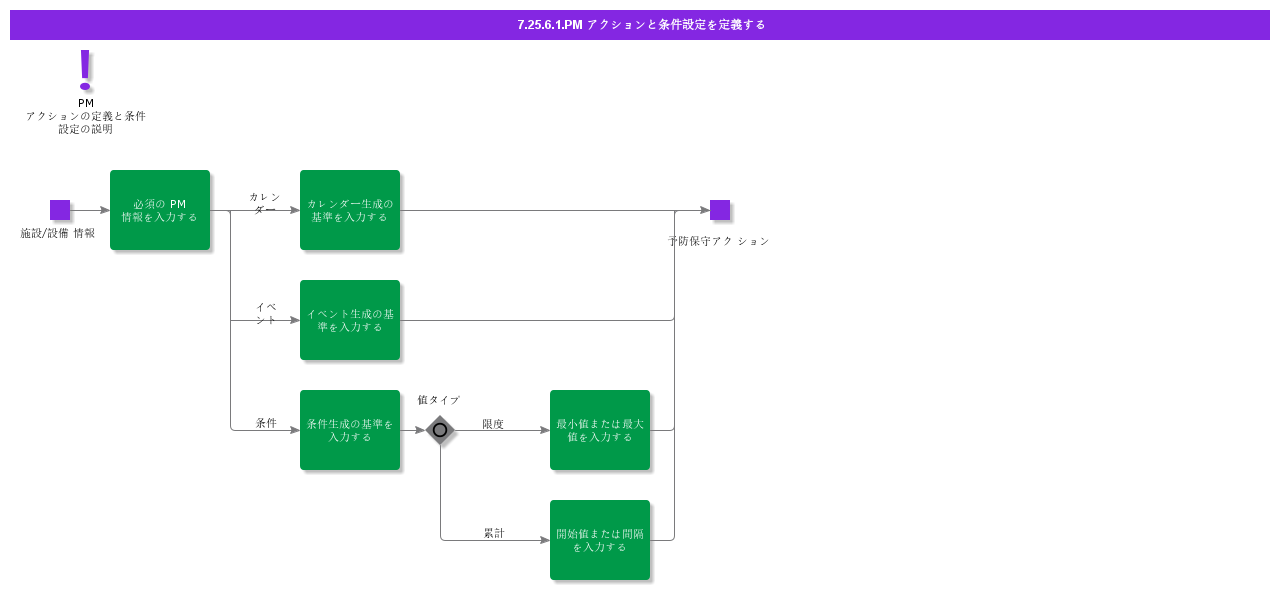1280x590 pixels.
Task: Click the purple end event square
Action: pos(720,210)
